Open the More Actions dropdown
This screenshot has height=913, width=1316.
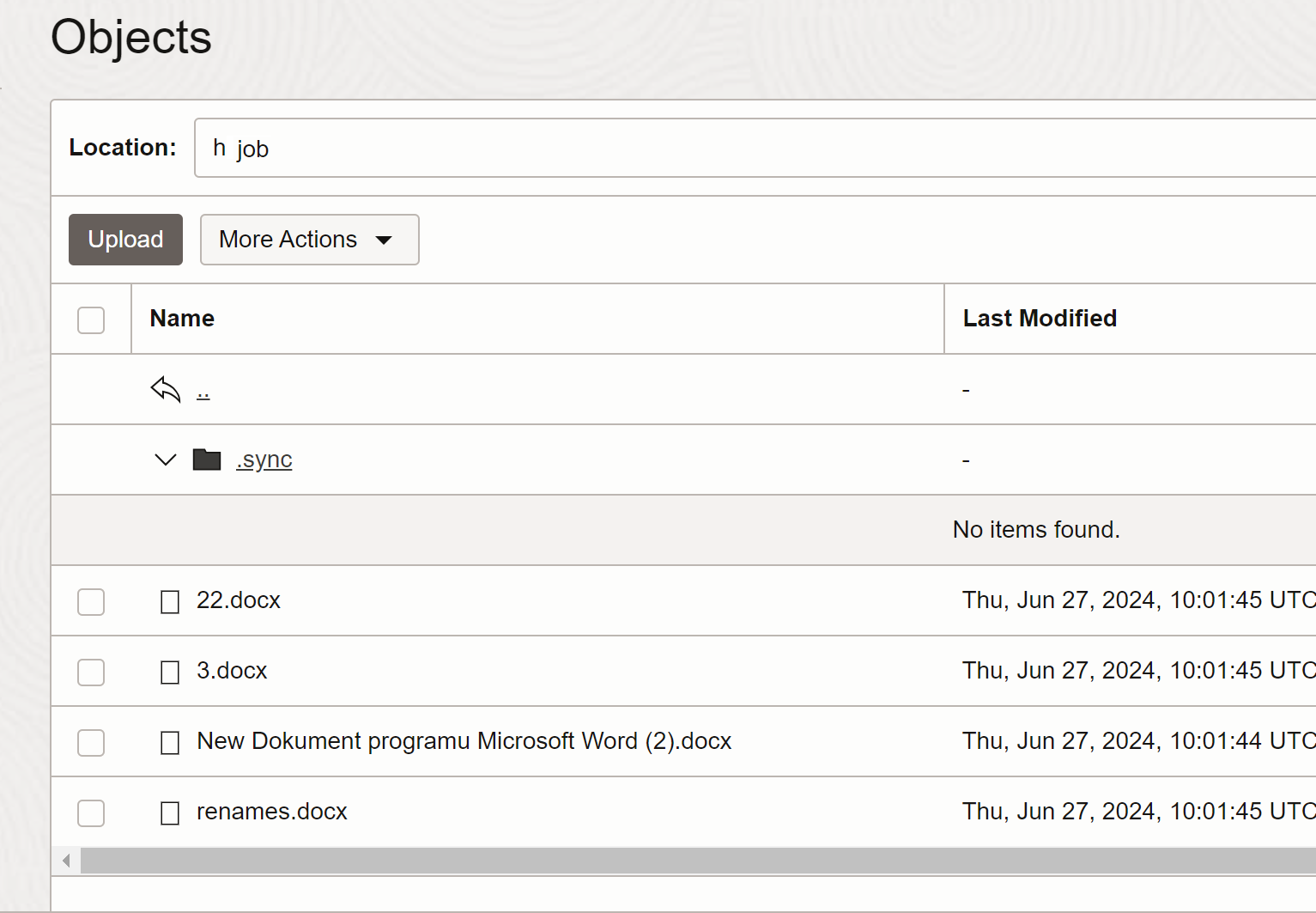point(309,240)
